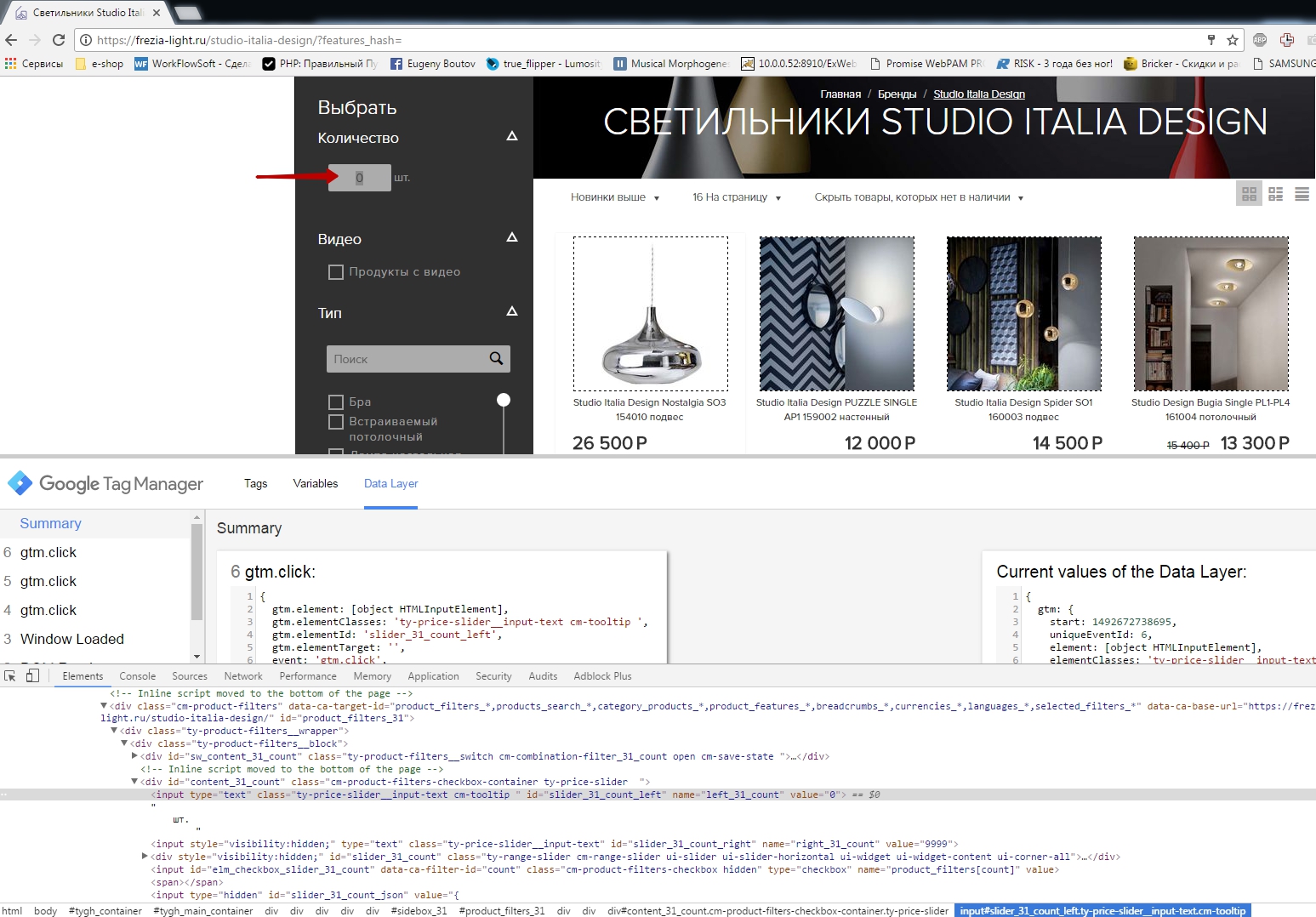Select the Window Loaded event in Summary list
Image resolution: width=1316 pixels, height=917 pixels.
[72, 639]
